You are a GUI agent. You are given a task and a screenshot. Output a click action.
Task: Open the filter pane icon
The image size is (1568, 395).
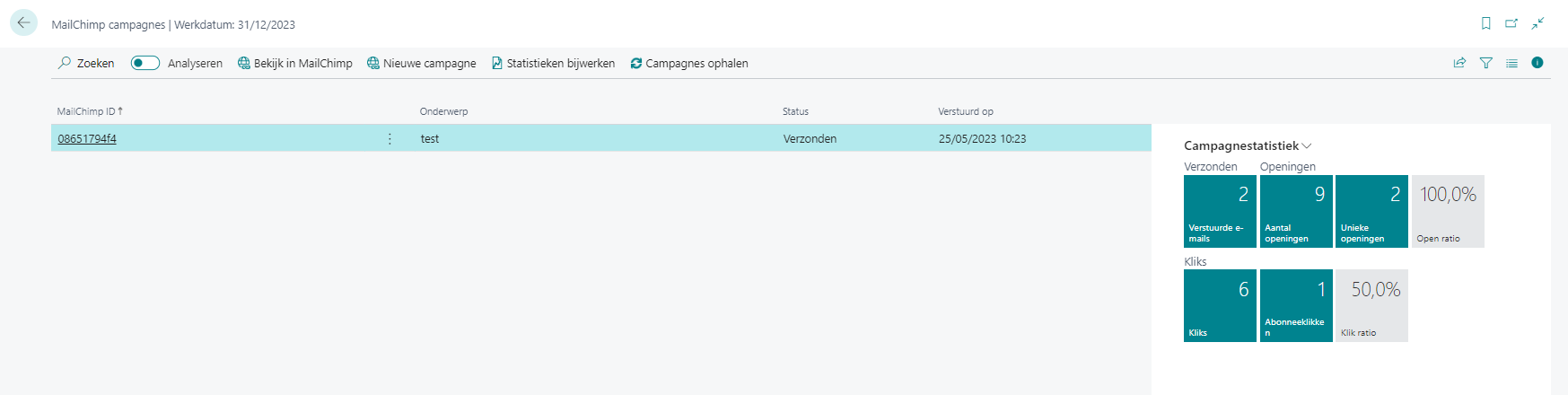(1486, 63)
